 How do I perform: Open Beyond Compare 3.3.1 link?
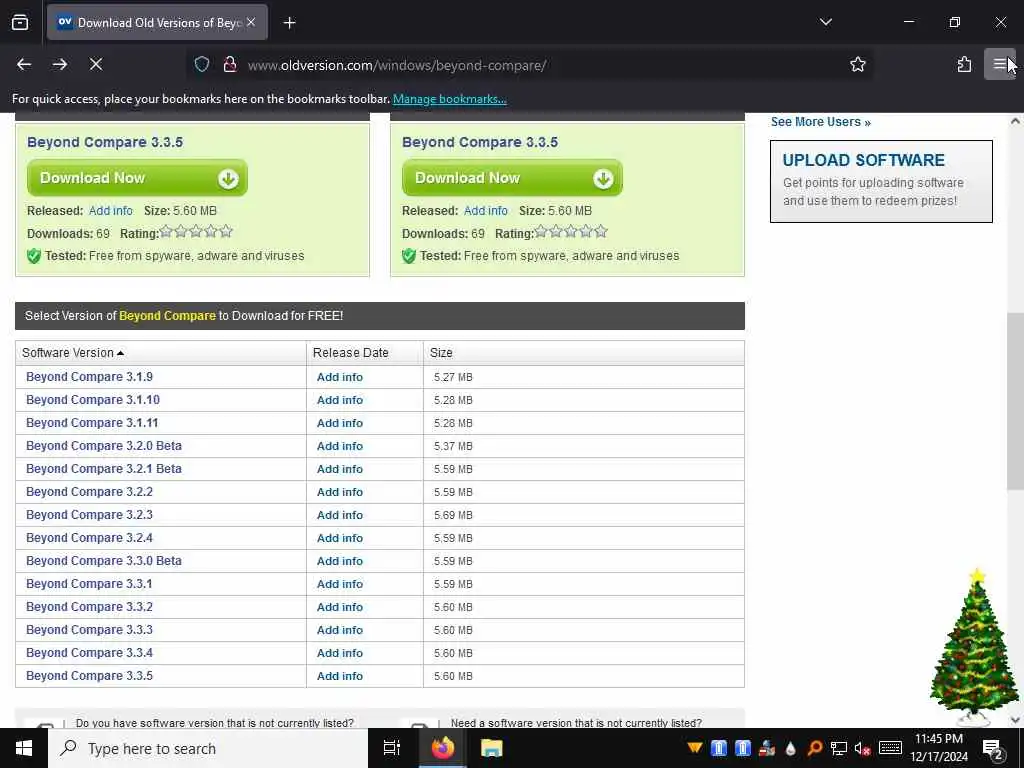tap(89, 584)
